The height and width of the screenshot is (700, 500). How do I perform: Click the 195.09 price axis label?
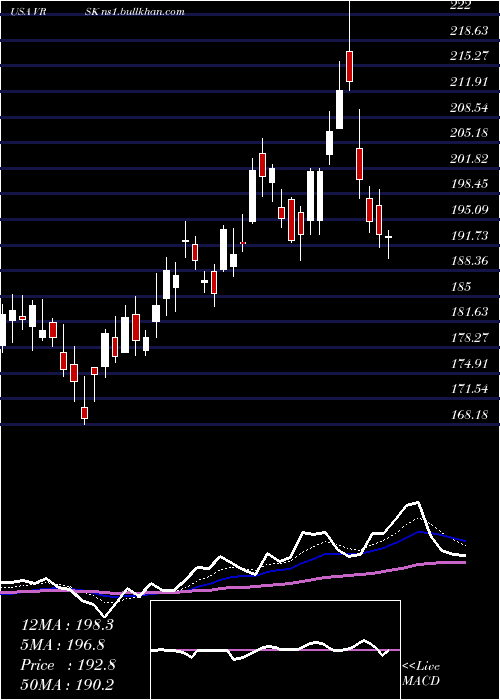tap(468, 210)
